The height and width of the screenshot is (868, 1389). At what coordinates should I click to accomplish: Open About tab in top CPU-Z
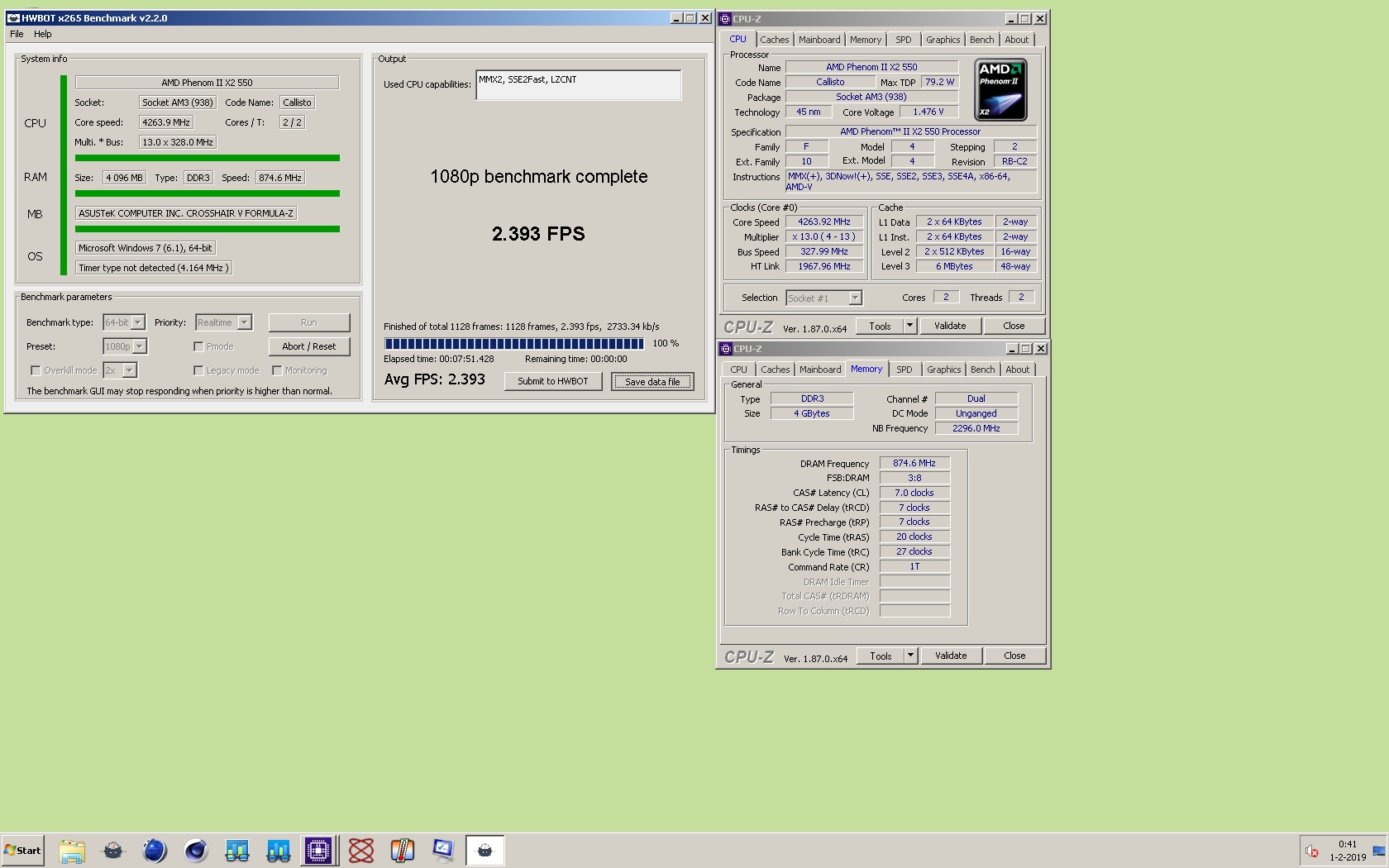(1017, 40)
